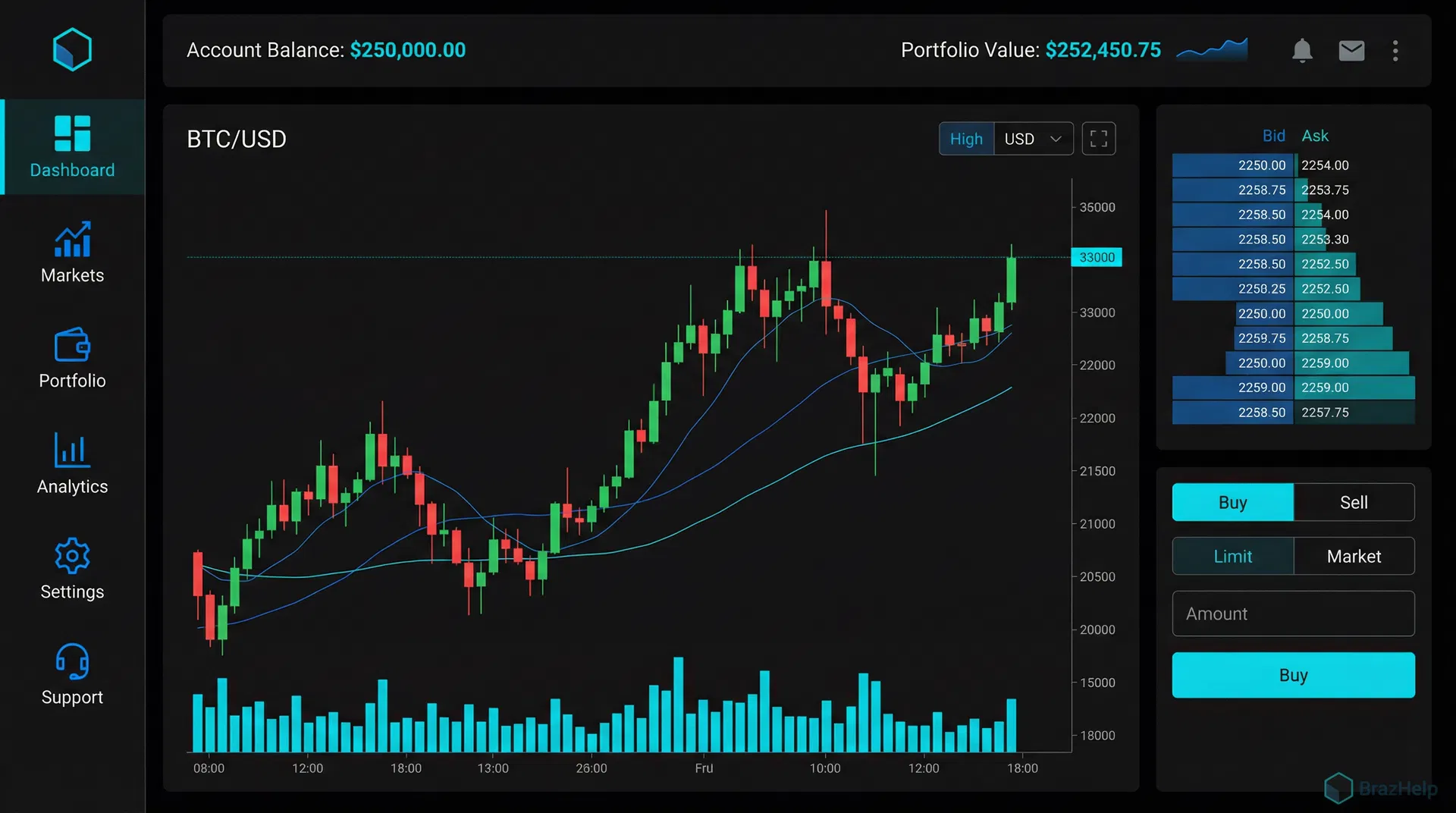Click the Buy button to place order
Screen dimensions: 1456x813
[1293, 675]
